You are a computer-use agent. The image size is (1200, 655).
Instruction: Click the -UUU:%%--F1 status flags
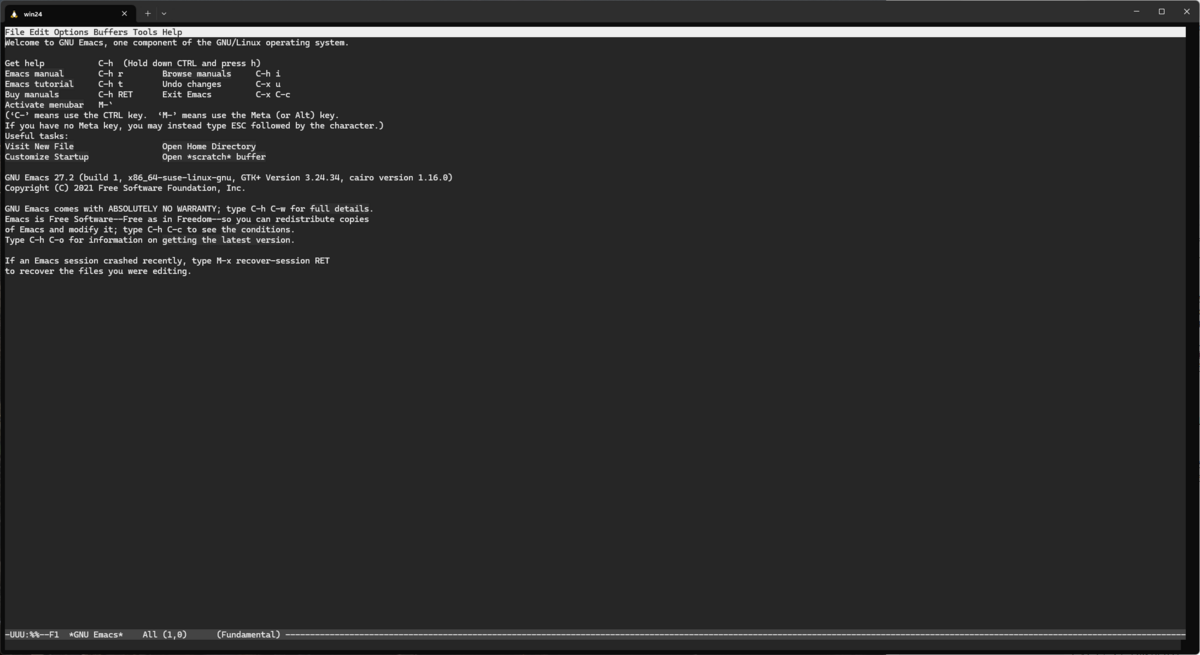(x=32, y=635)
